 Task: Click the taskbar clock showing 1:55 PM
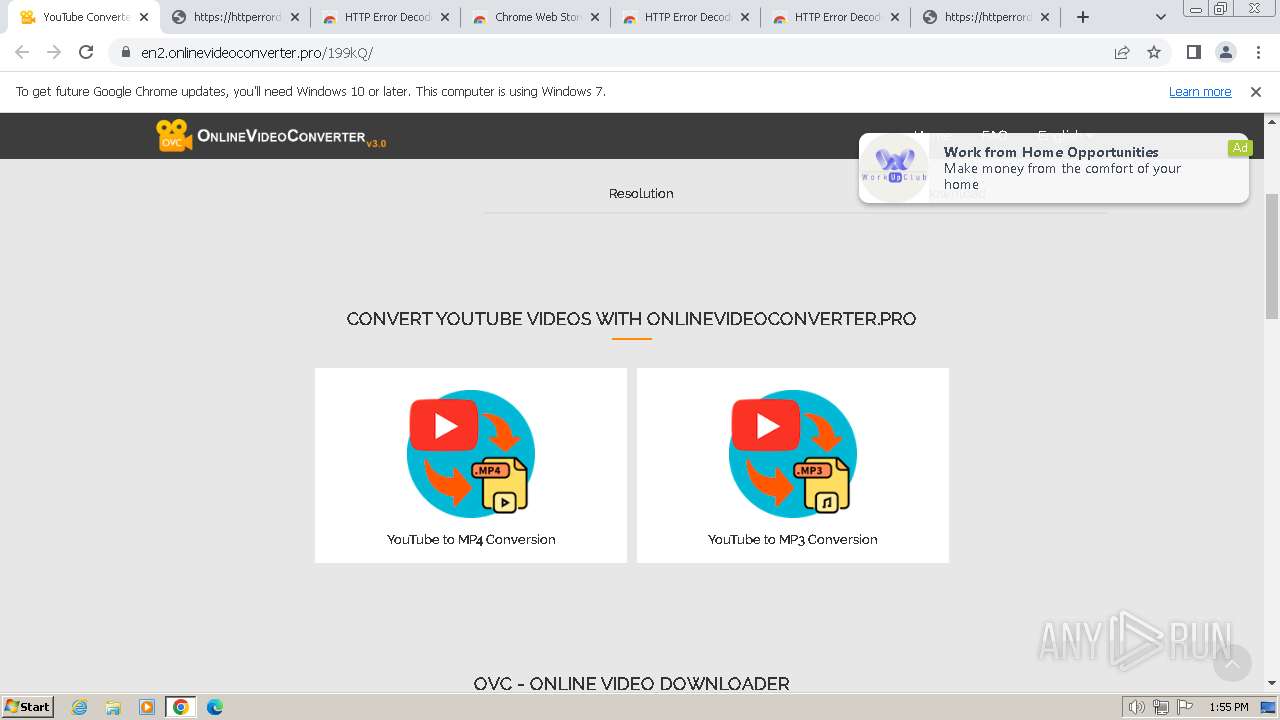[1228, 707]
